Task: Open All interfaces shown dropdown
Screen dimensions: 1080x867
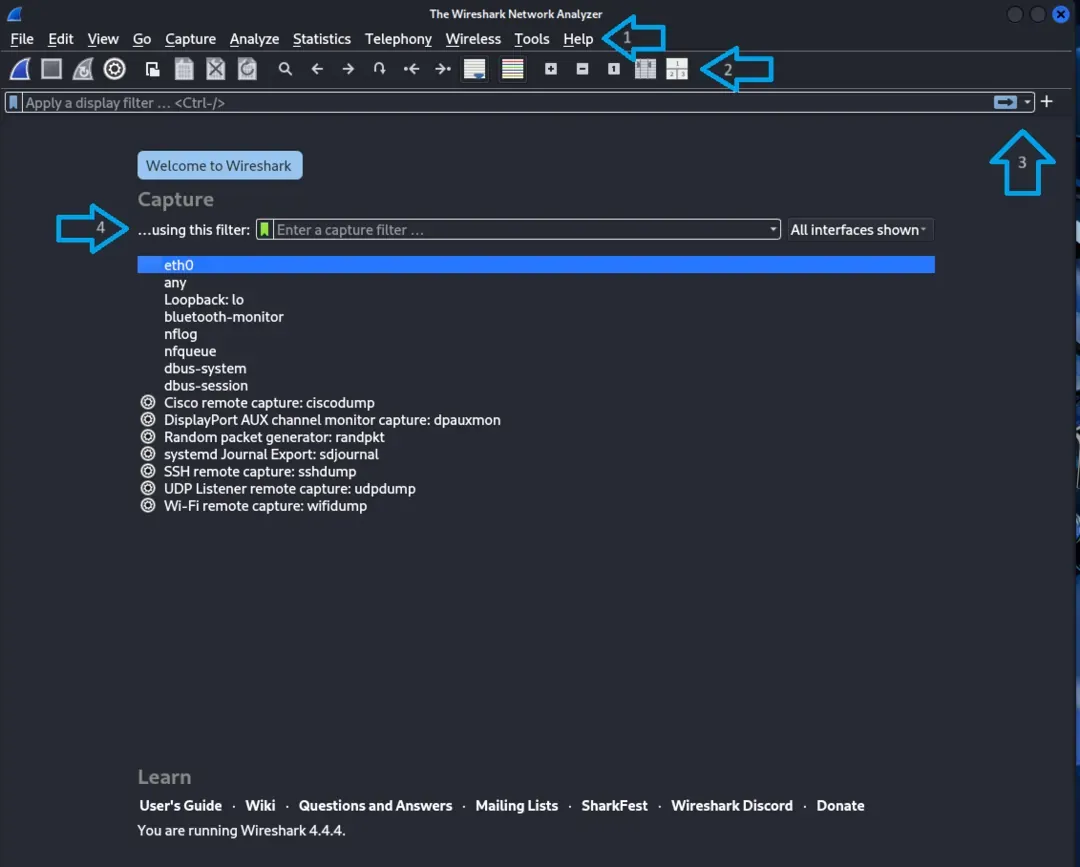Action: point(858,229)
